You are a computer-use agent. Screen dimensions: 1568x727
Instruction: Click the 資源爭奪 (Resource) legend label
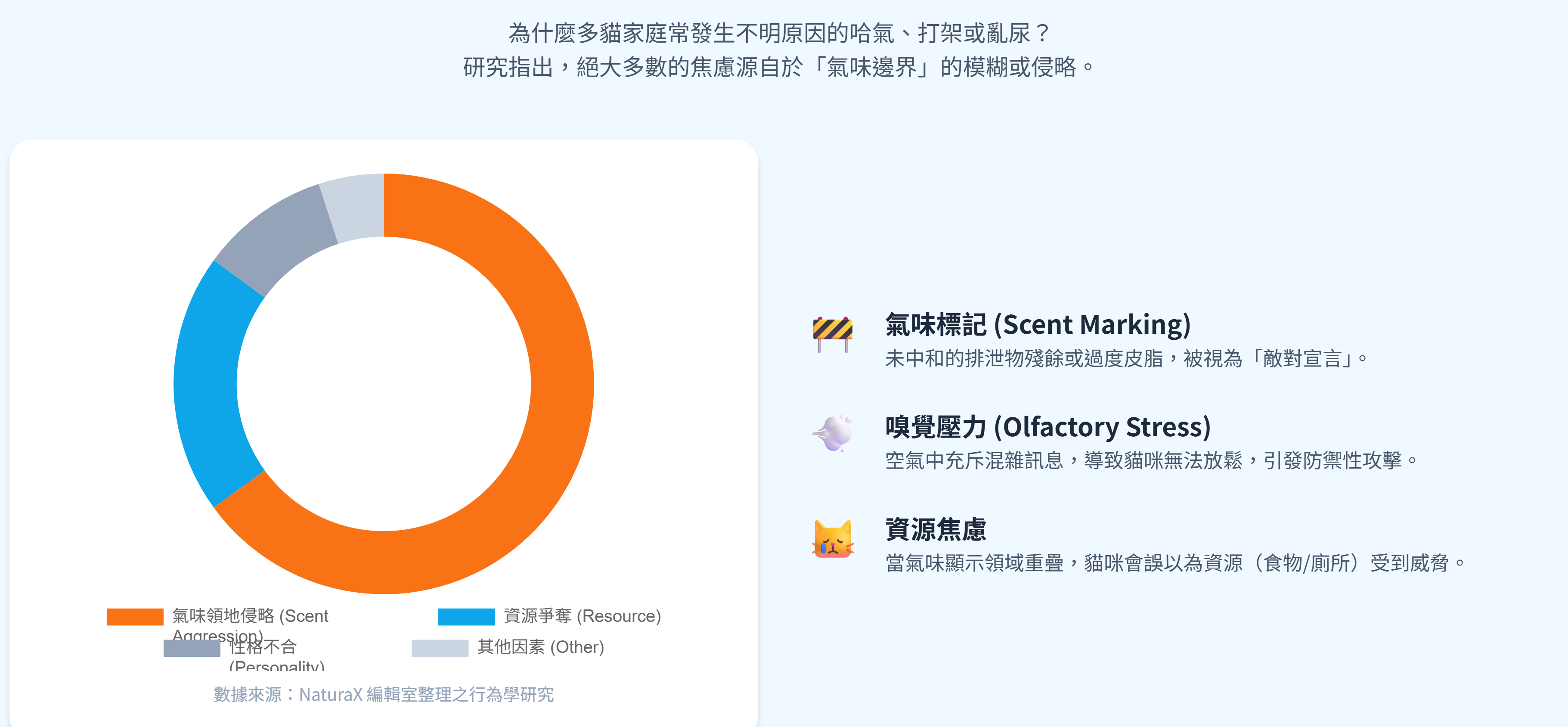click(x=581, y=616)
